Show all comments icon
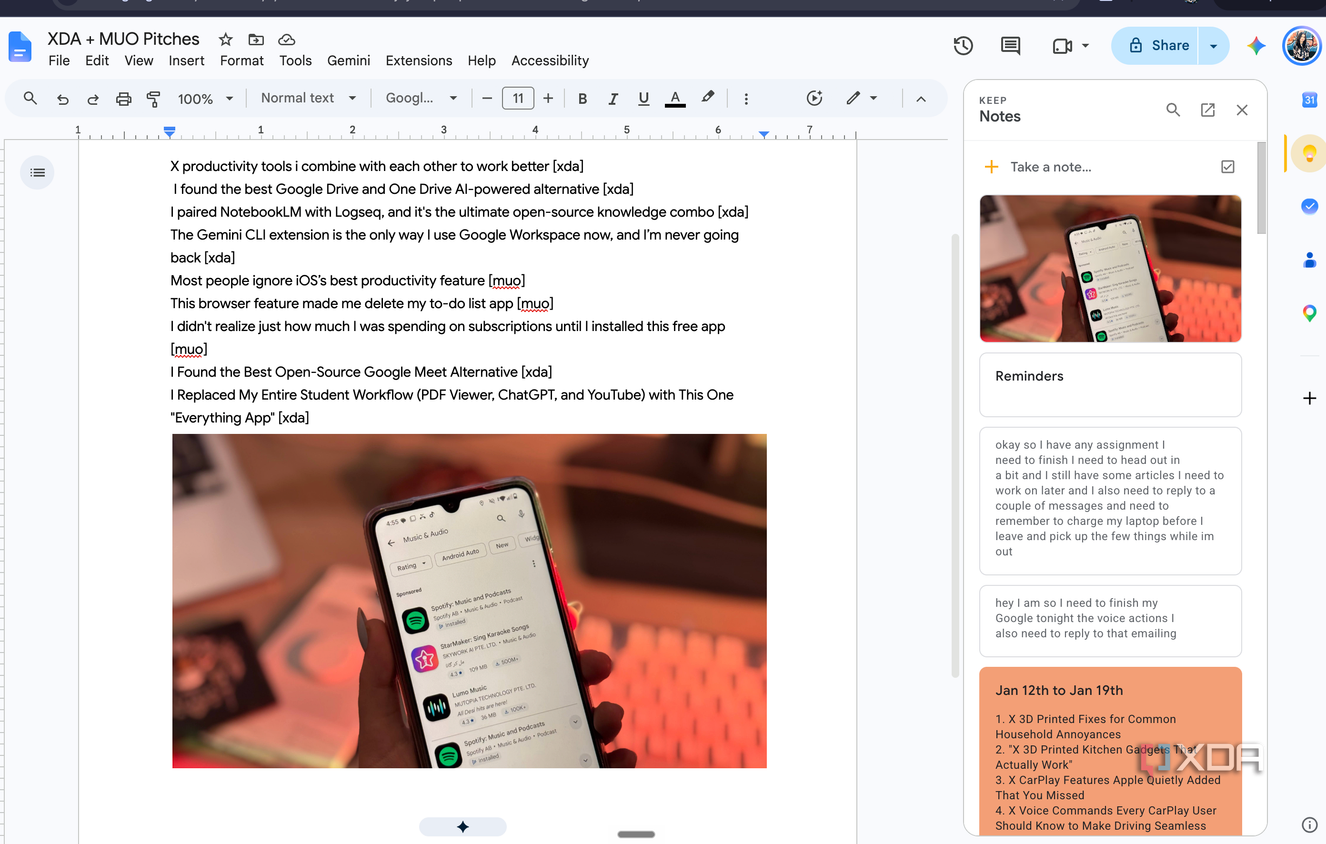 click(1011, 46)
